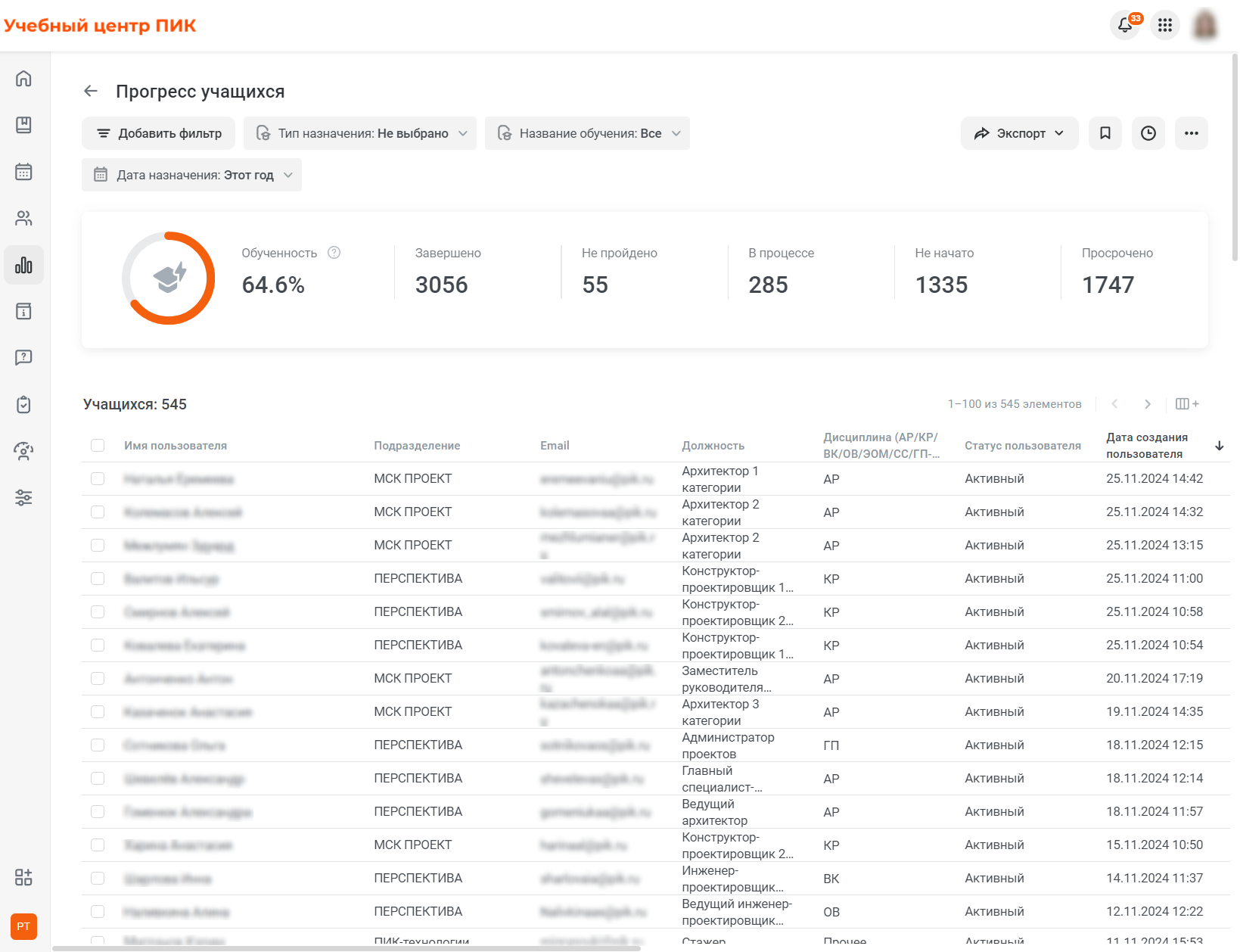Open the apps grid menu
The width and height of the screenshot is (1240, 952).
tap(1165, 25)
